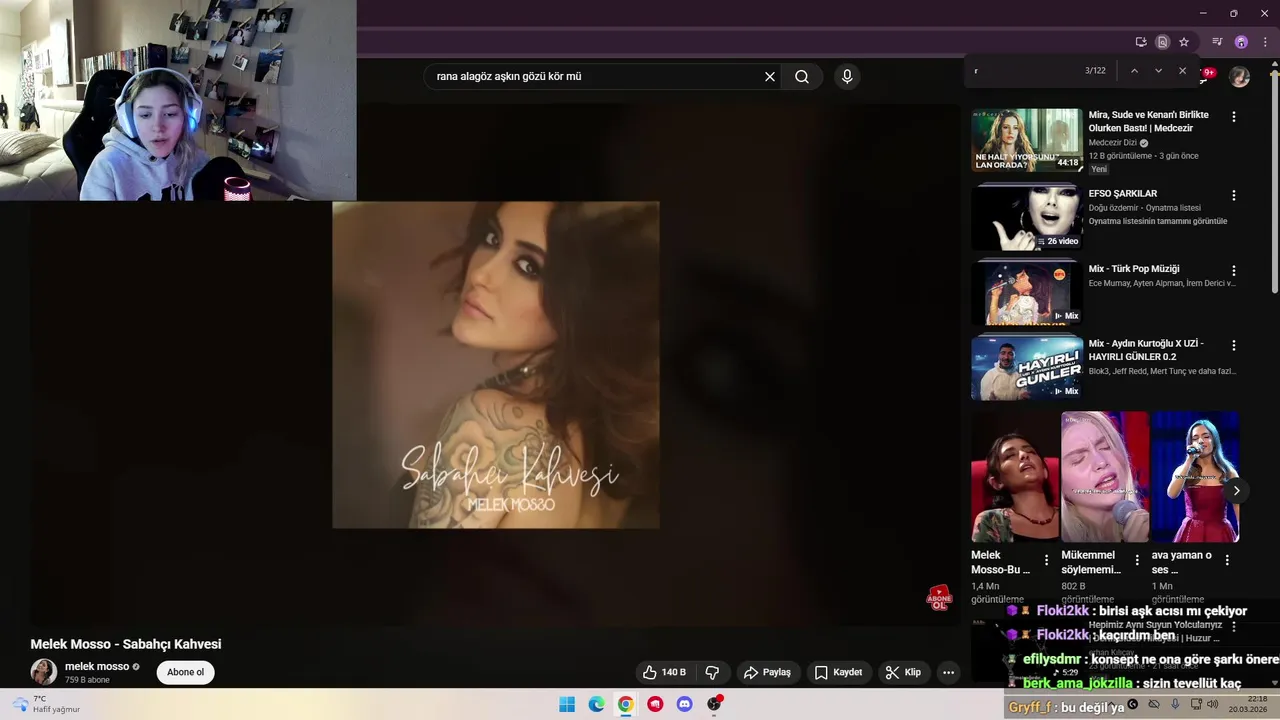
Task: Click the microphone icon in the system tray
Action: coord(1175,704)
